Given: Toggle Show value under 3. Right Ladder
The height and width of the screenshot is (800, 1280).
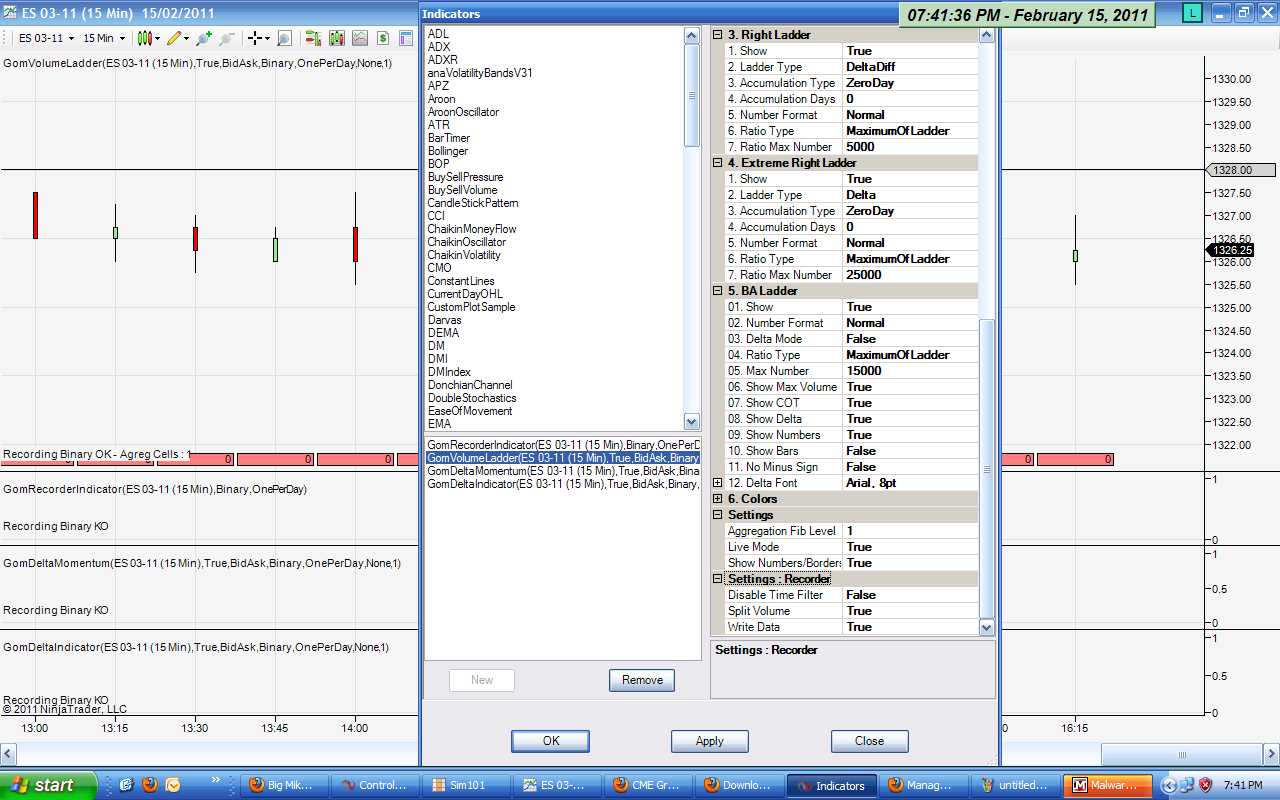Looking at the screenshot, I should click(x=909, y=51).
